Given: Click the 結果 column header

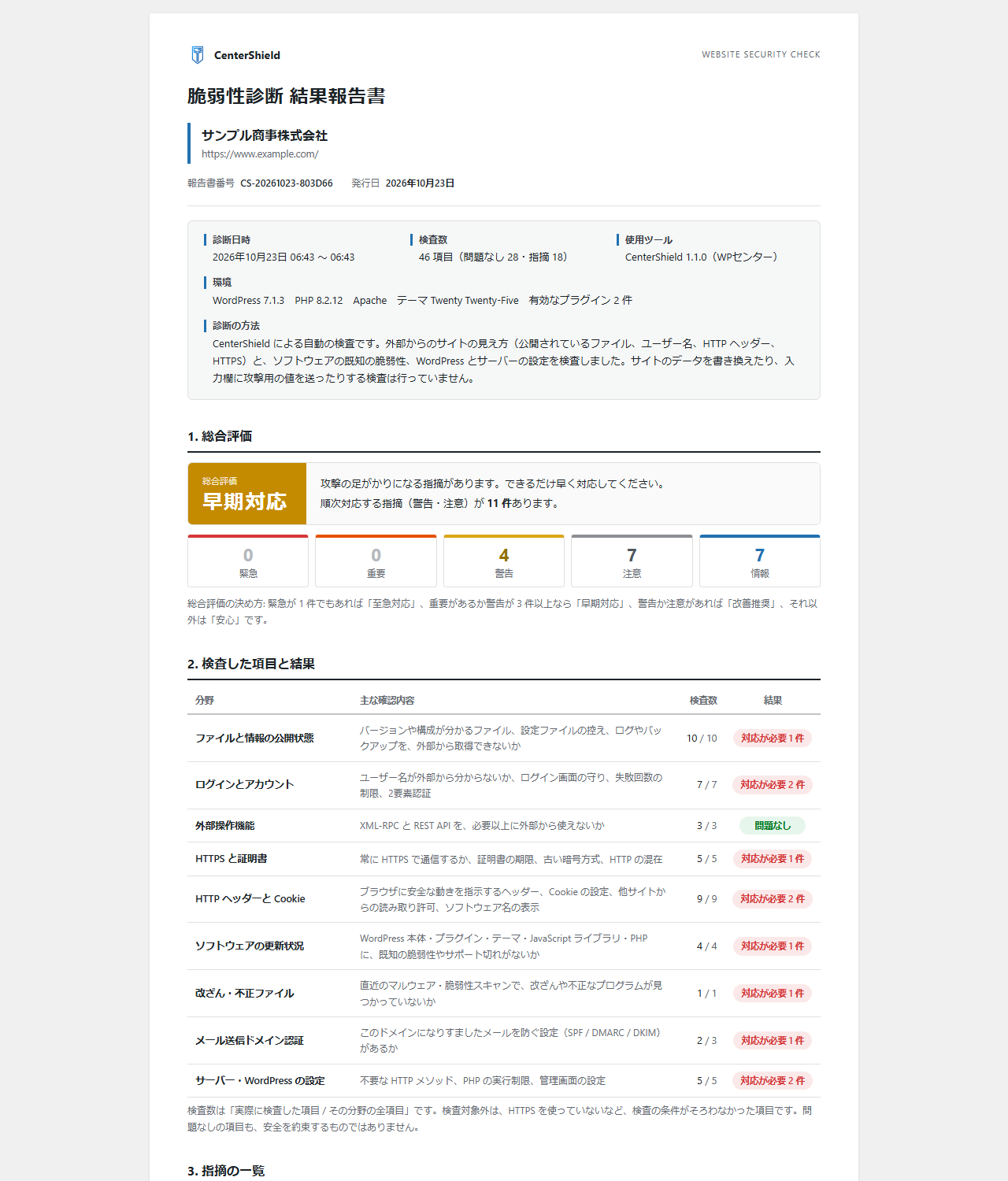Looking at the screenshot, I should (773, 701).
